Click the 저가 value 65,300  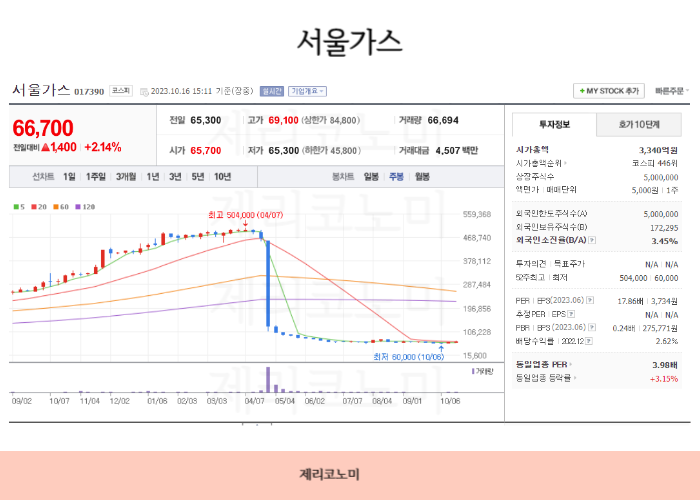(284, 151)
